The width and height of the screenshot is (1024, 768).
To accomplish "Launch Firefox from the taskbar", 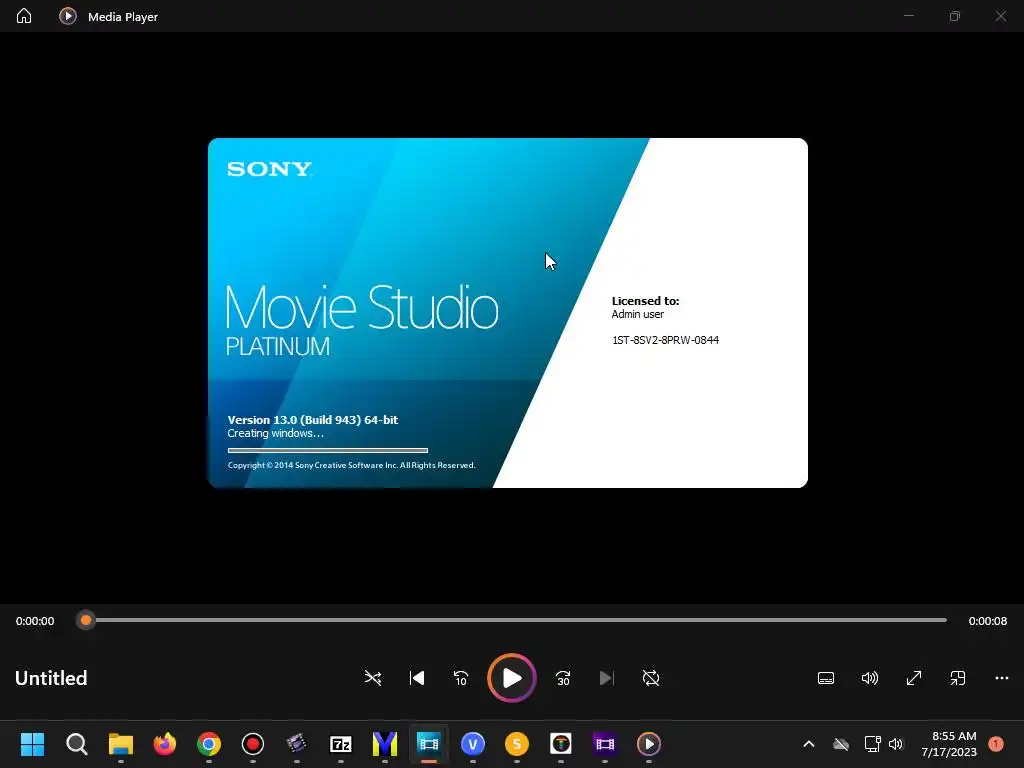I will coord(165,744).
